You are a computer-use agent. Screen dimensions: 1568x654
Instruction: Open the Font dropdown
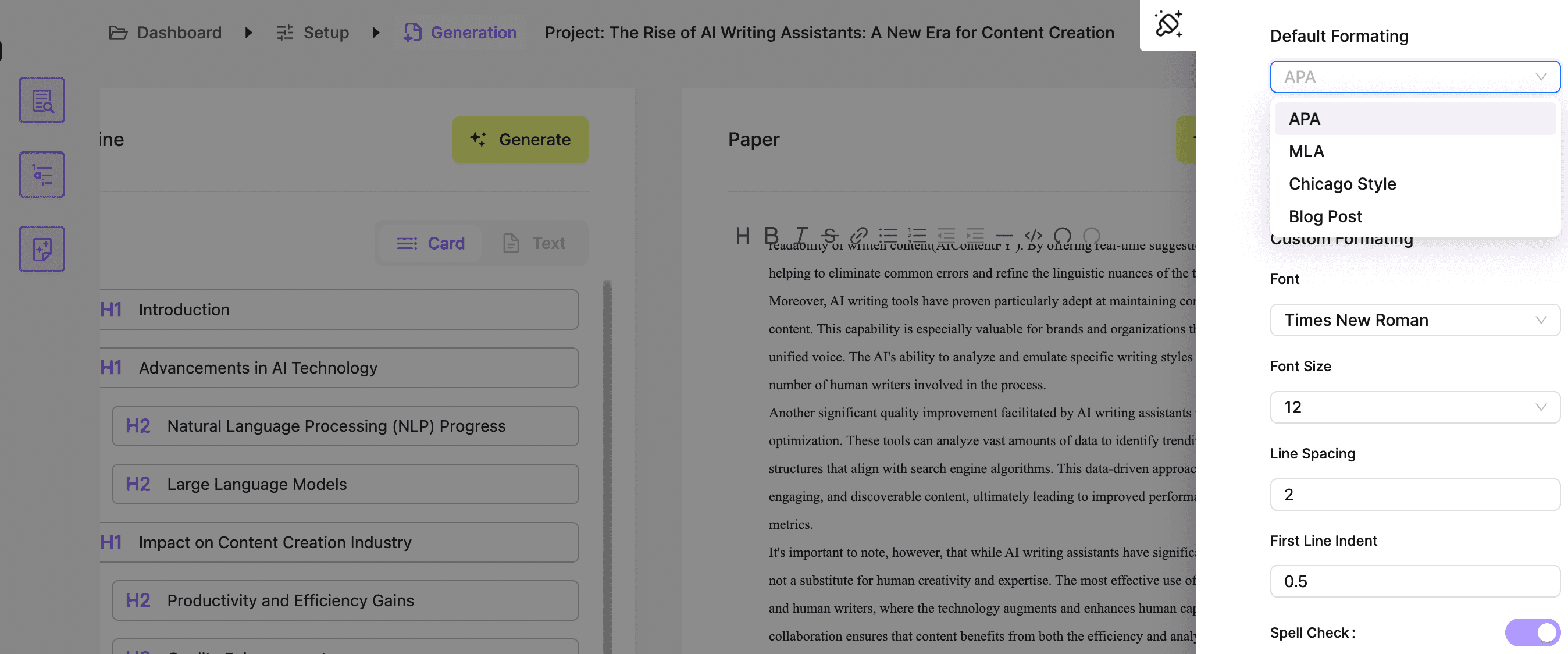1414,320
